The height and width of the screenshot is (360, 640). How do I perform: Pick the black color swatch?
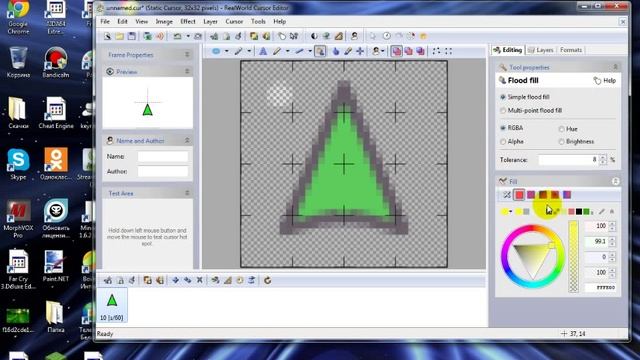click(x=579, y=211)
